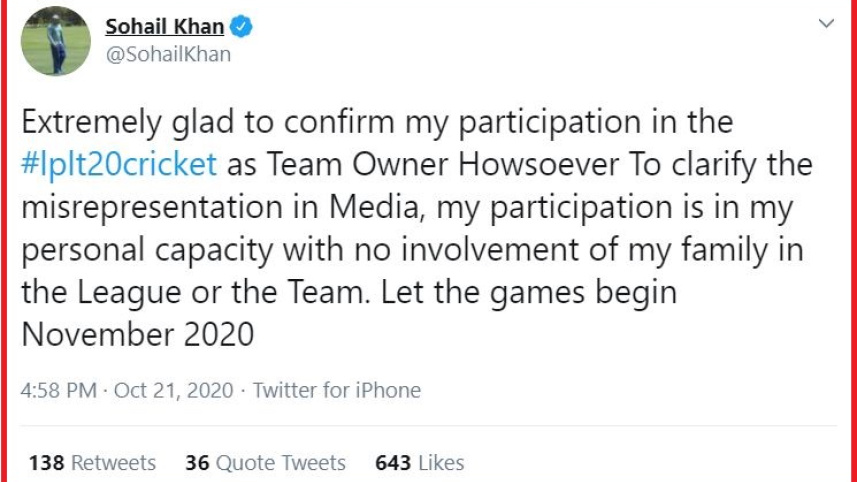
Task: Click the Twitter for iPhone source link
Action: pos(336,390)
